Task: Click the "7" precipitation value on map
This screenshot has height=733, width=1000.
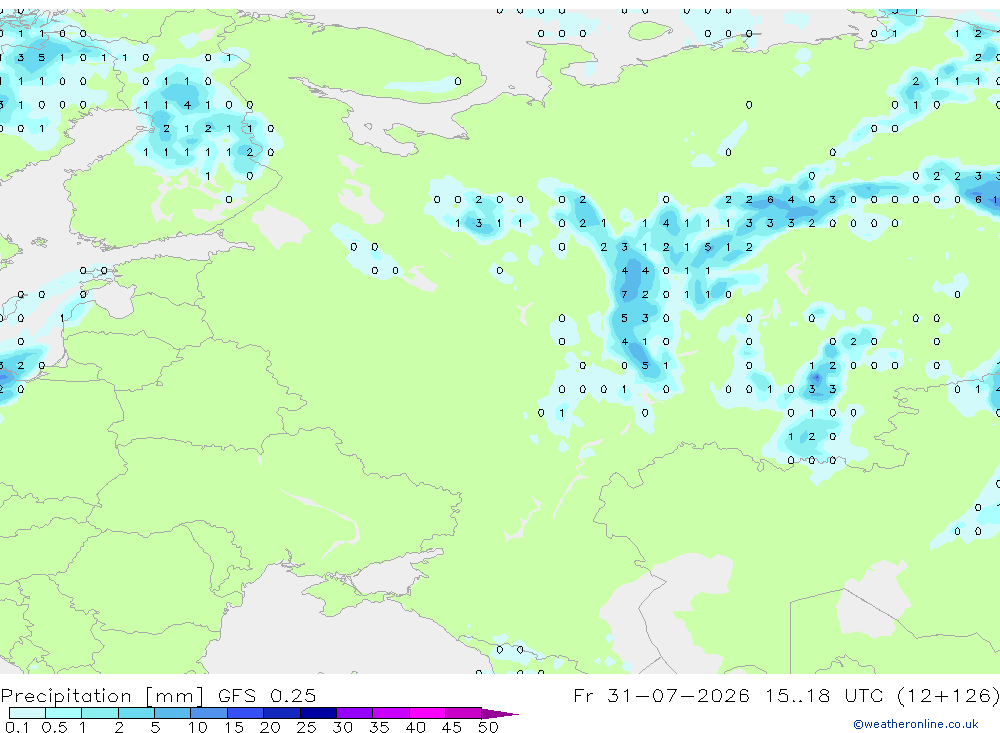Action: coord(624,295)
